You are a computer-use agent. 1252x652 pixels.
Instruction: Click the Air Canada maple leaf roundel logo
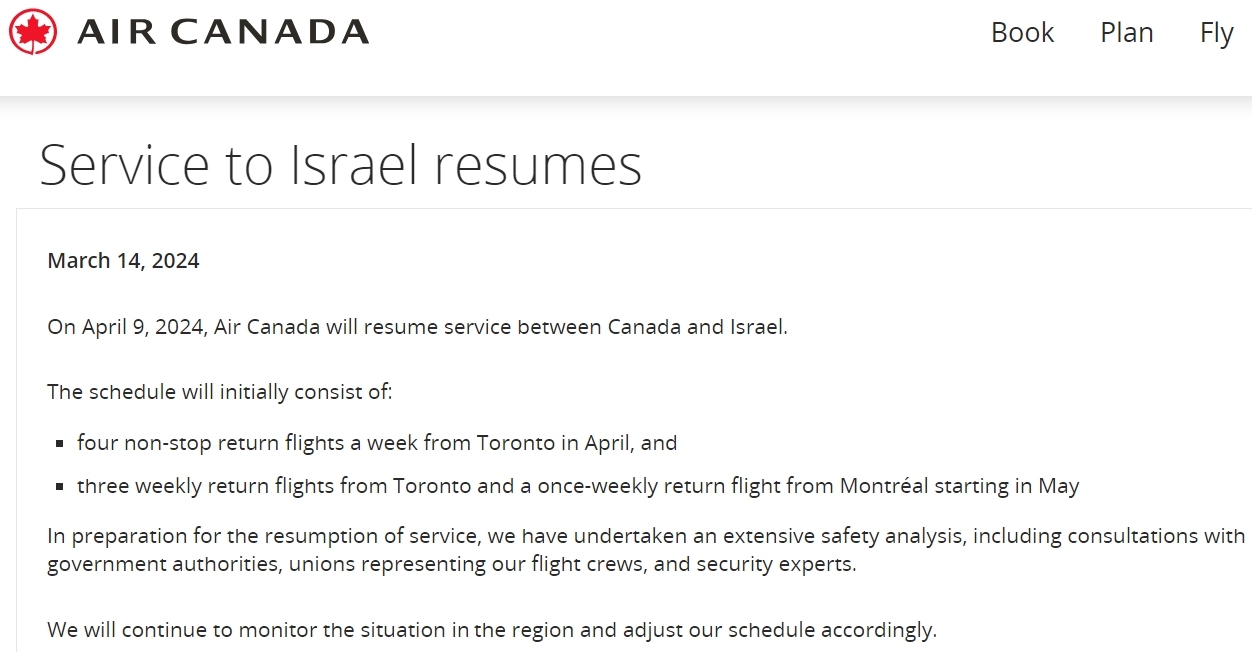click(33, 32)
